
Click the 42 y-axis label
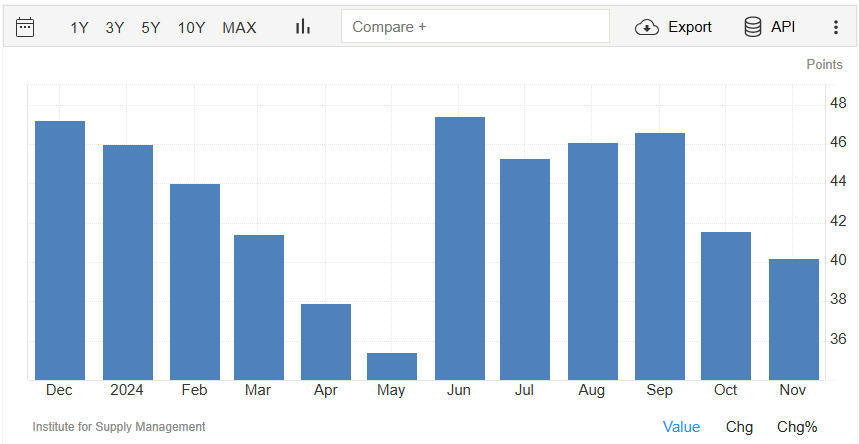(x=838, y=221)
